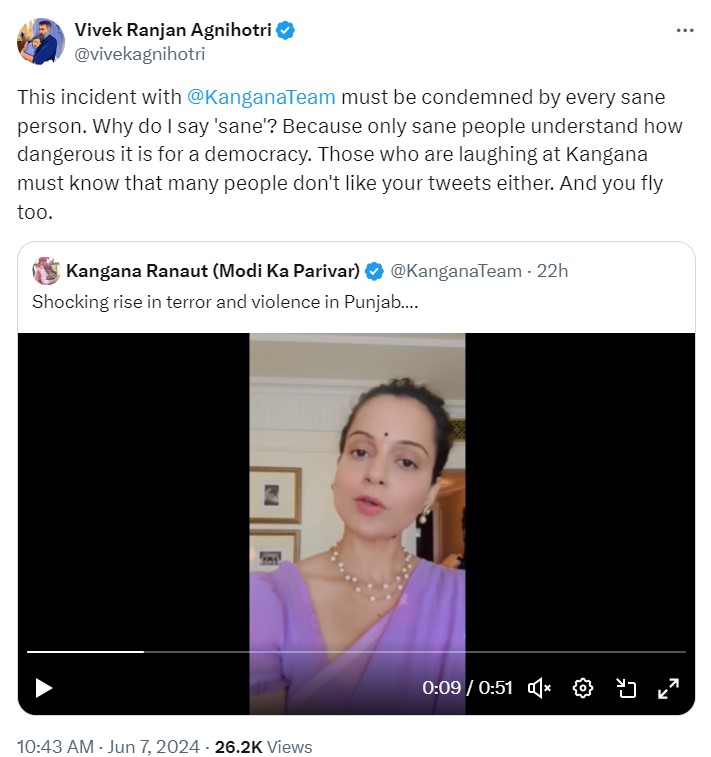Click Kangana's blue verified badge
The image size is (711, 757).
tap(374, 271)
